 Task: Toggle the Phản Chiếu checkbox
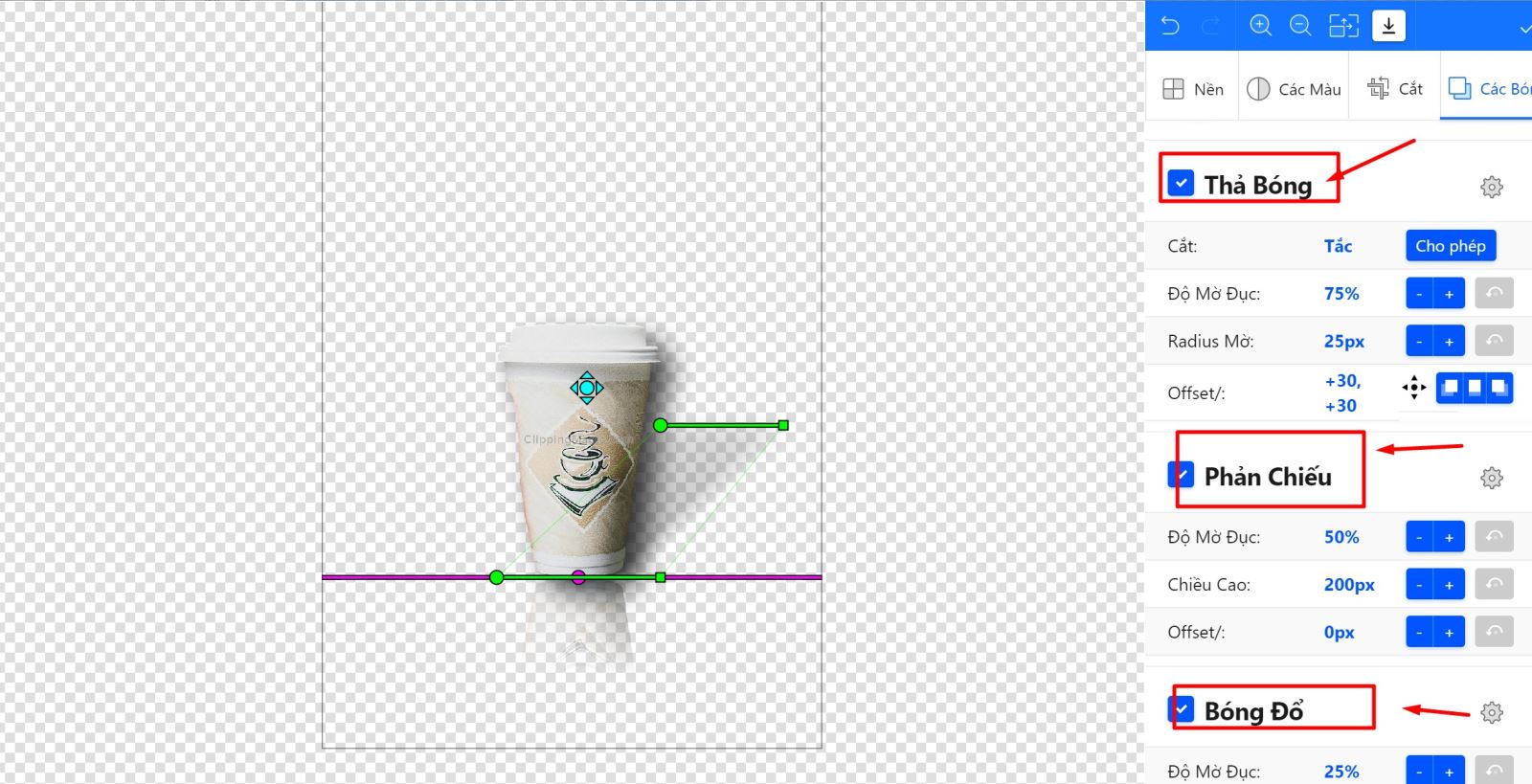1182,474
